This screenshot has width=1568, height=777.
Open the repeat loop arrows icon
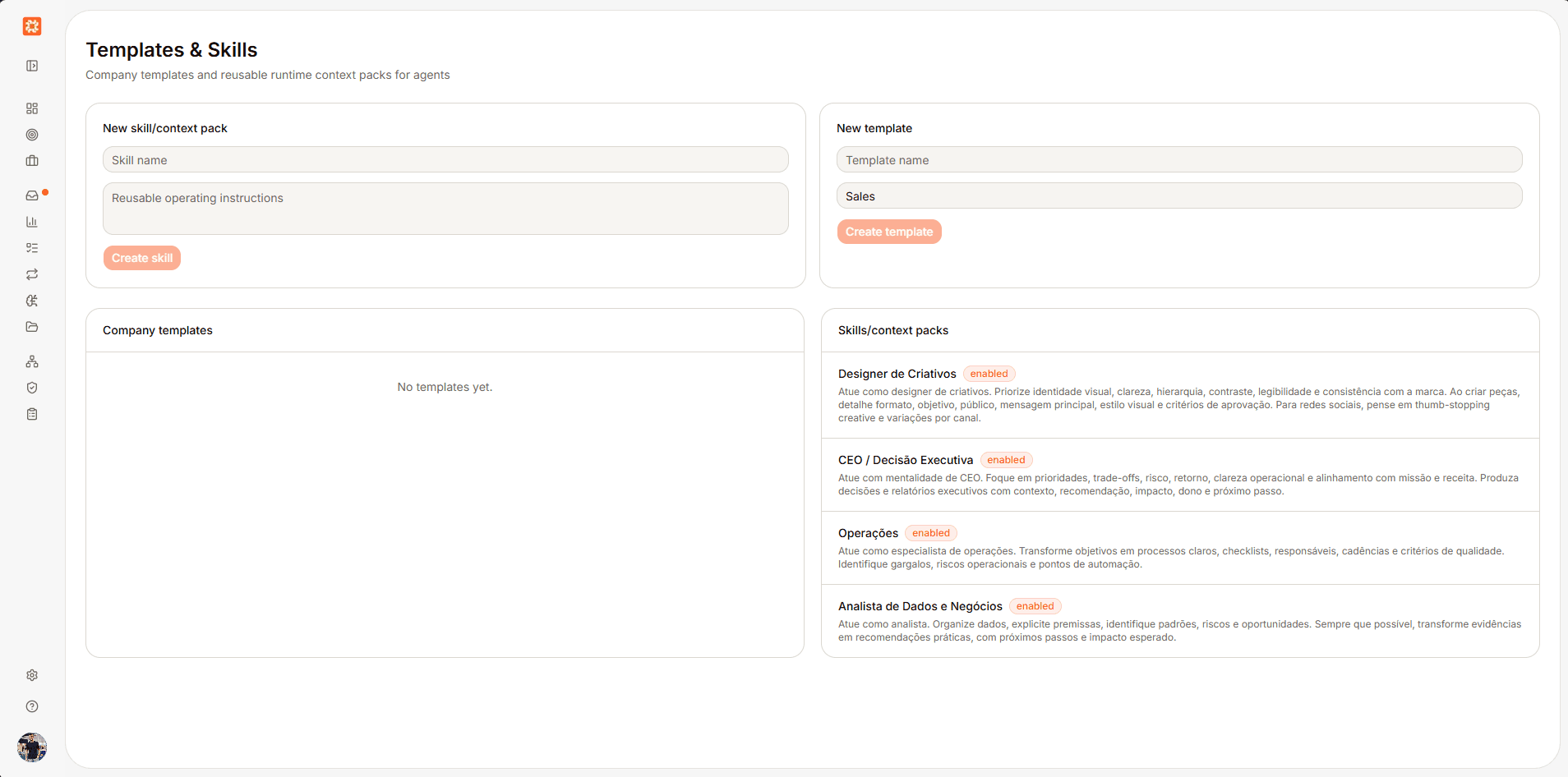[32, 274]
